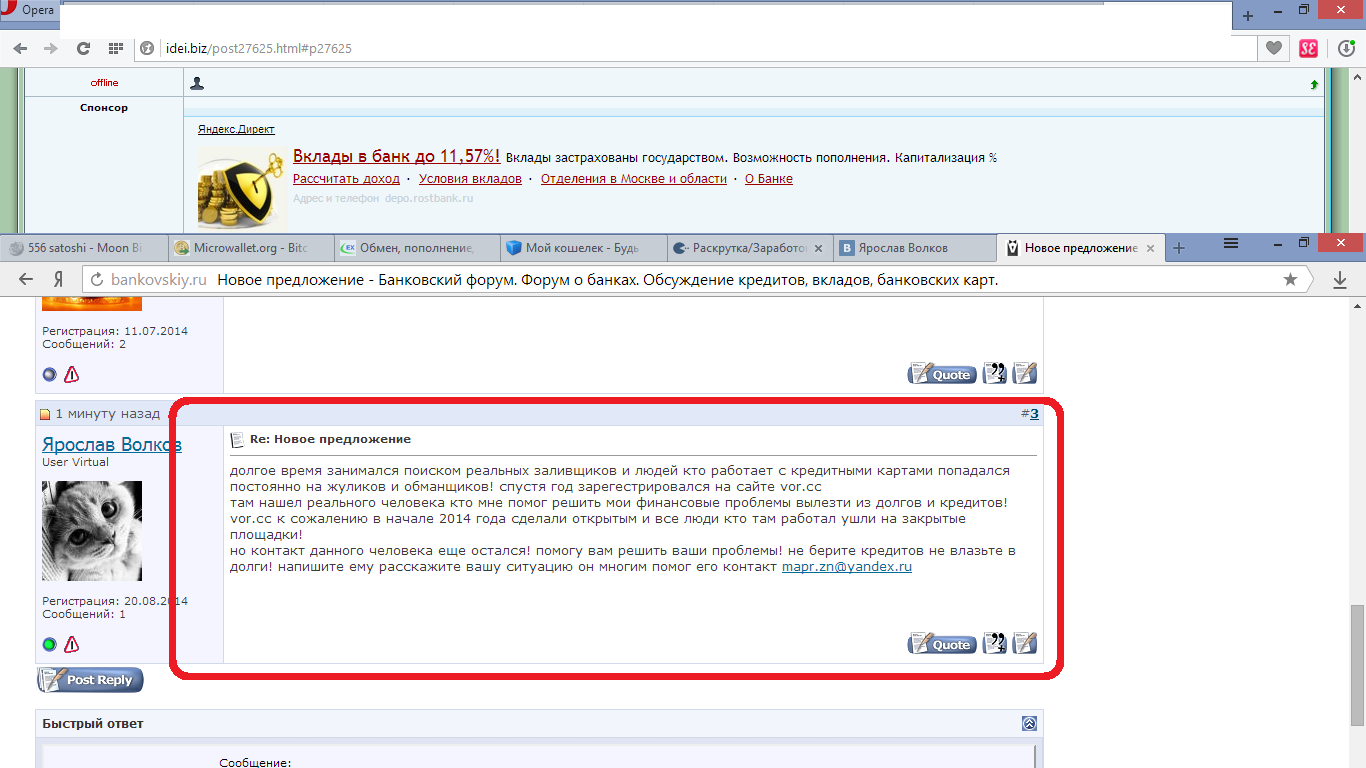1366x768 pixels.
Task: Multi-quote the post above post #3
Action: point(995,373)
